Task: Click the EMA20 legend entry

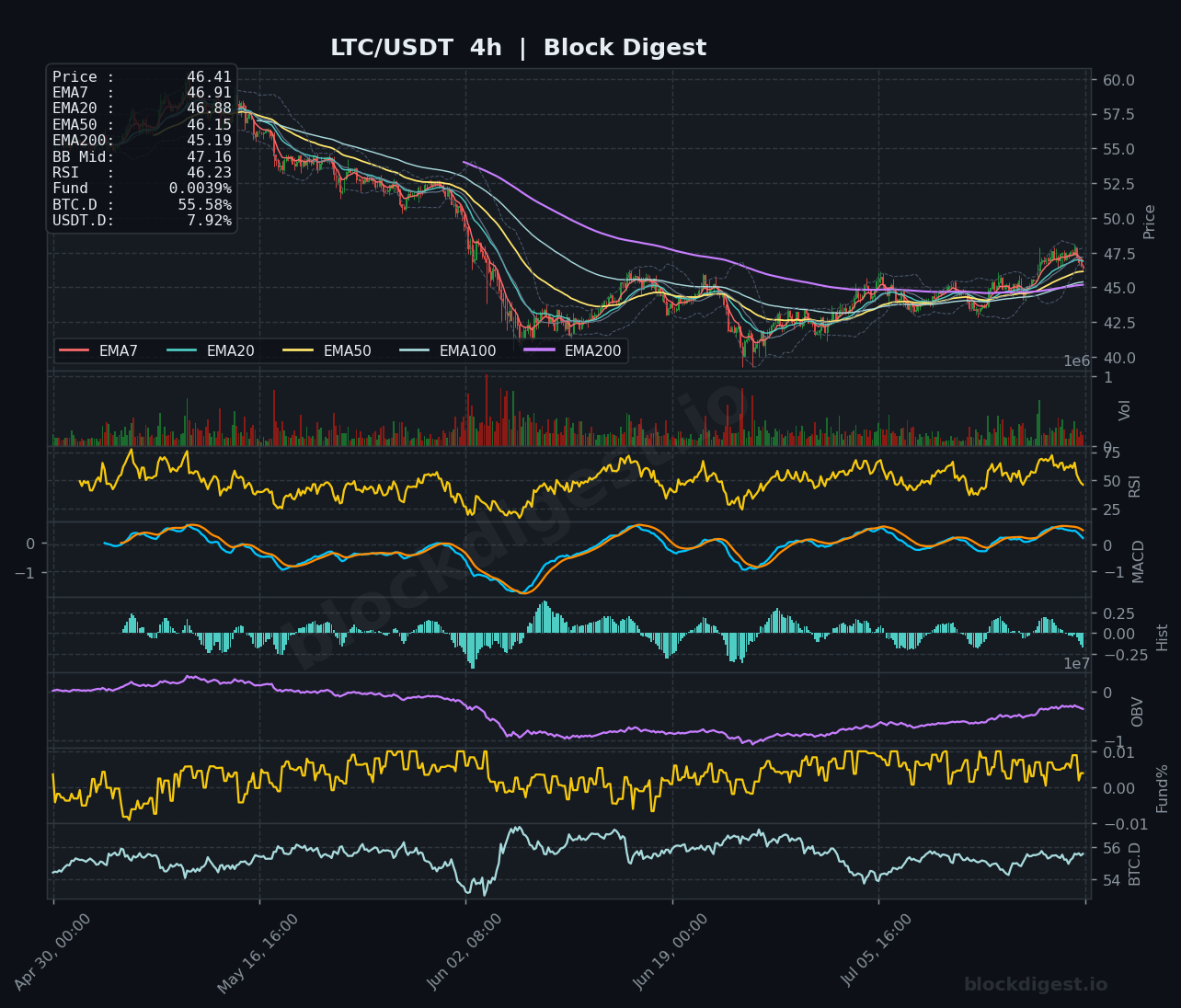Action: (x=211, y=350)
